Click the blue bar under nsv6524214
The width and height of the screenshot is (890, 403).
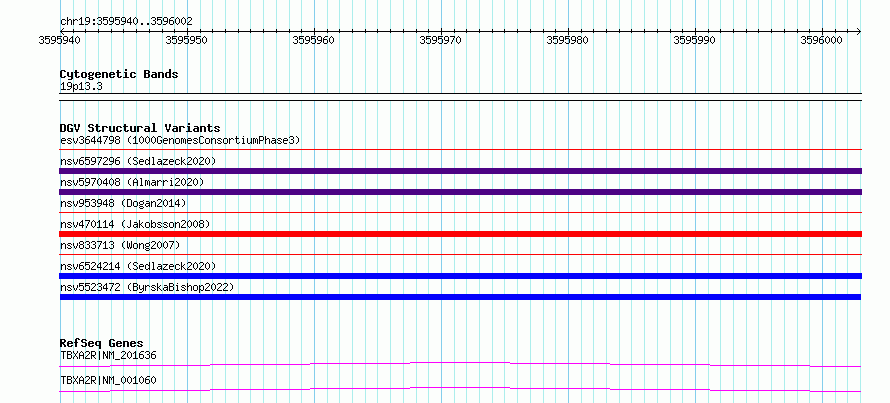click(460, 276)
